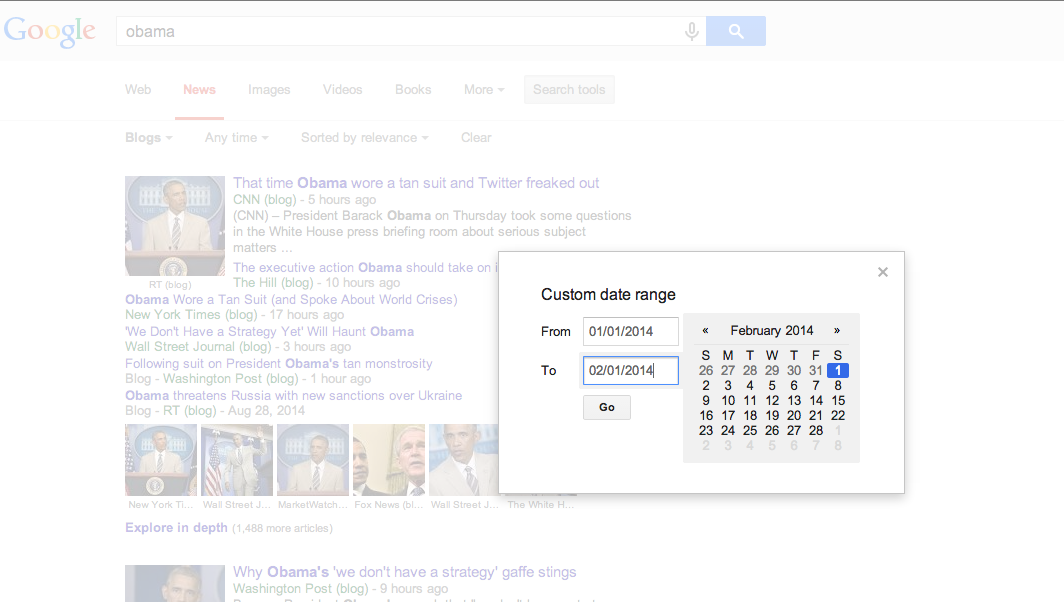Screen dimensions: 1064x602
Task: Select January 31 in calendar
Action: coord(816,371)
